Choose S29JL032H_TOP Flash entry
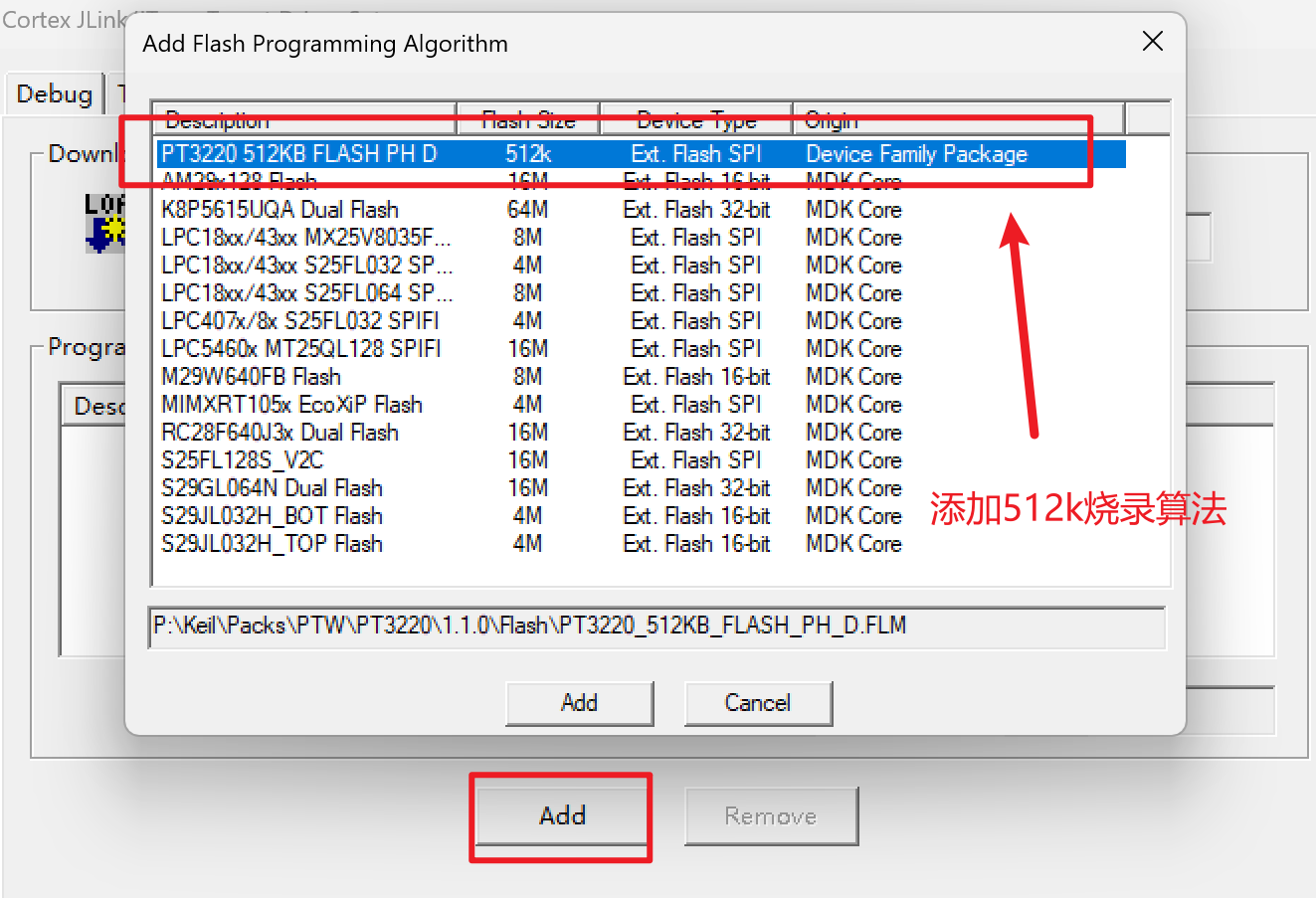Screen dimensions: 1316x898 (272, 544)
